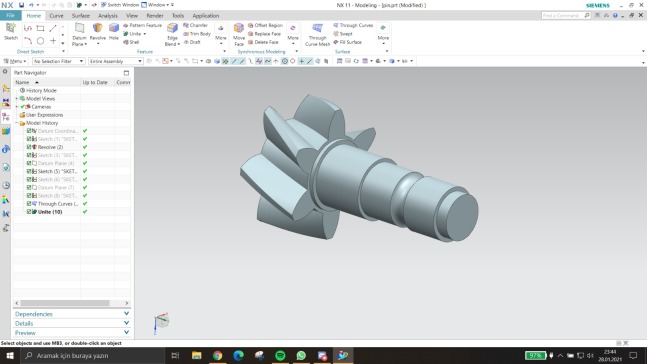The width and height of the screenshot is (647, 364).
Task: Switch to the Curve tab
Action: [x=56, y=16]
